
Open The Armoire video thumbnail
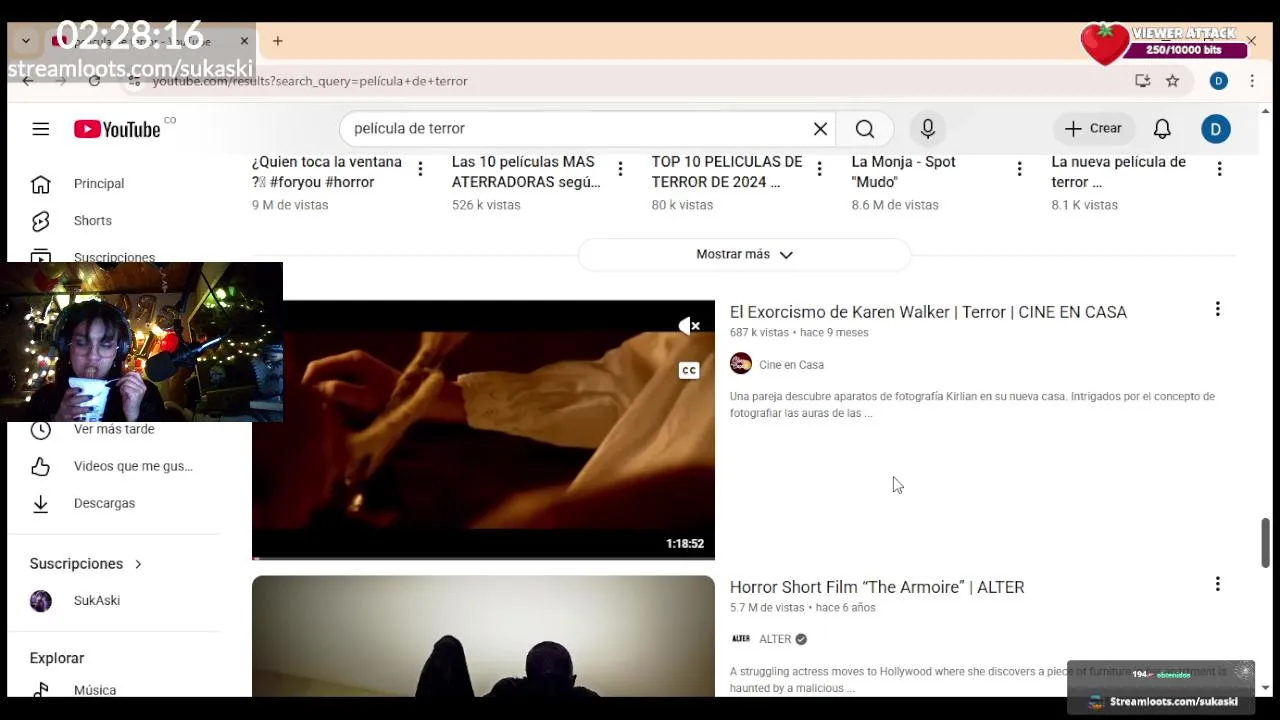point(483,636)
